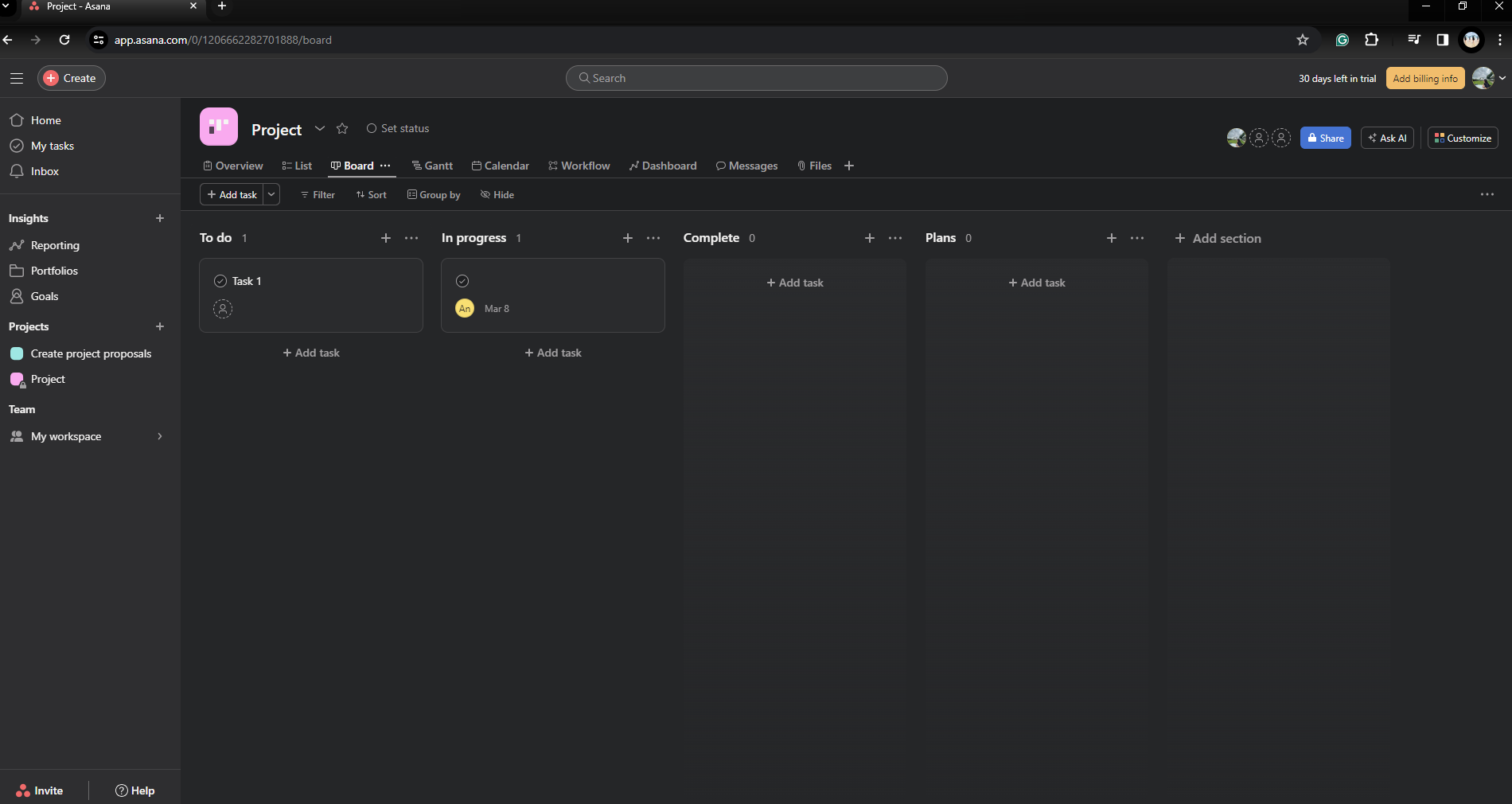This screenshot has height=804, width=1512.
Task: Click the teal project color swatch
Action: coord(17,353)
